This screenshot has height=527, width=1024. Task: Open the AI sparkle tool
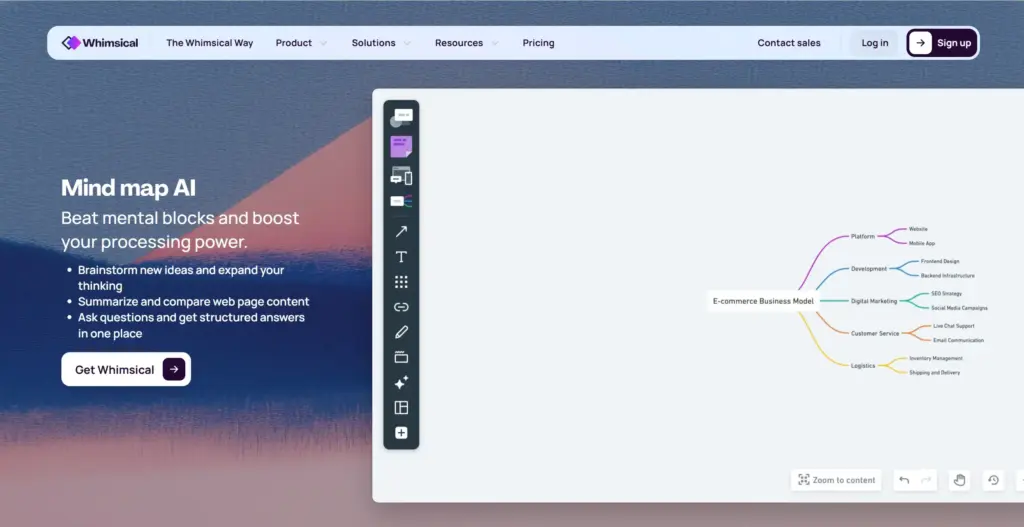pos(401,382)
